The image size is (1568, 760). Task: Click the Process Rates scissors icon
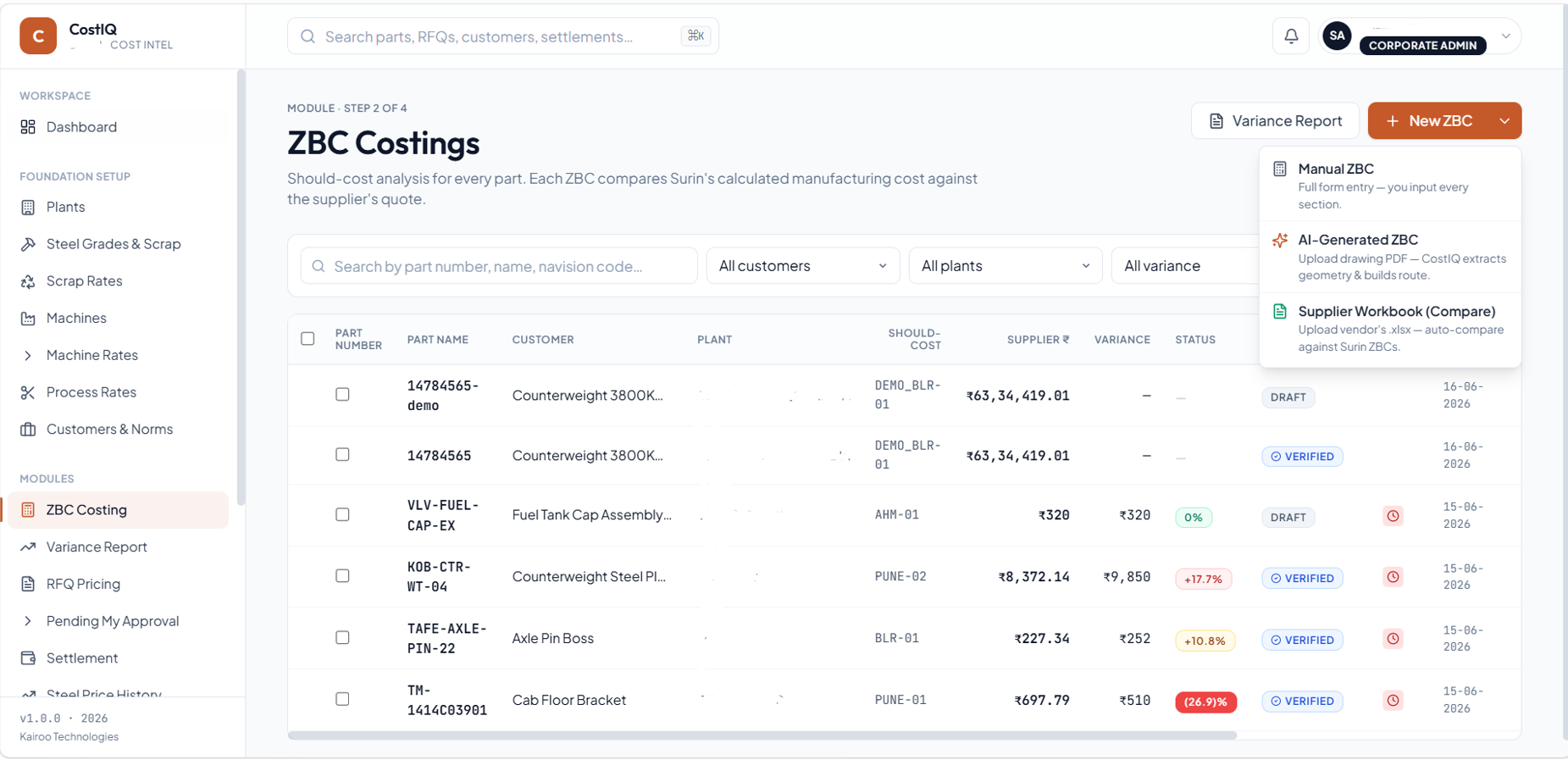click(x=28, y=392)
